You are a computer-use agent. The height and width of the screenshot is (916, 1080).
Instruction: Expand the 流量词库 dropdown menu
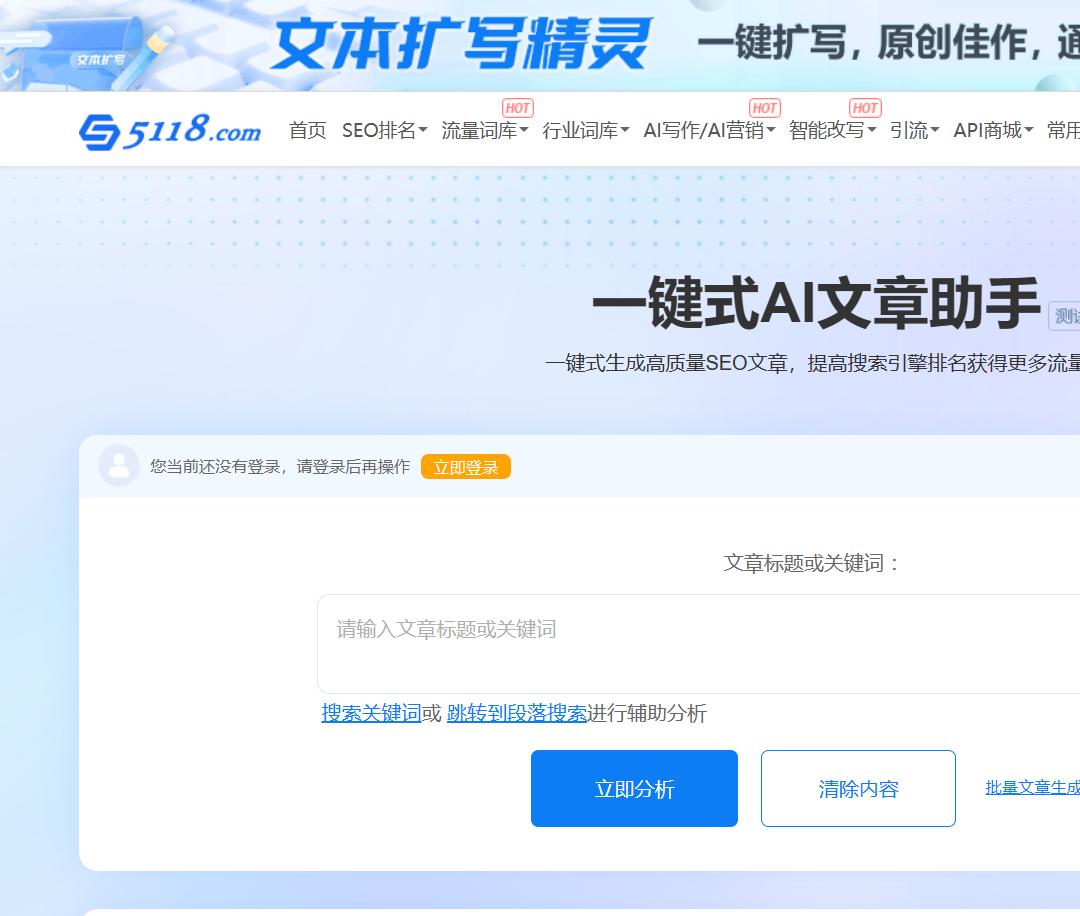pos(484,130)
